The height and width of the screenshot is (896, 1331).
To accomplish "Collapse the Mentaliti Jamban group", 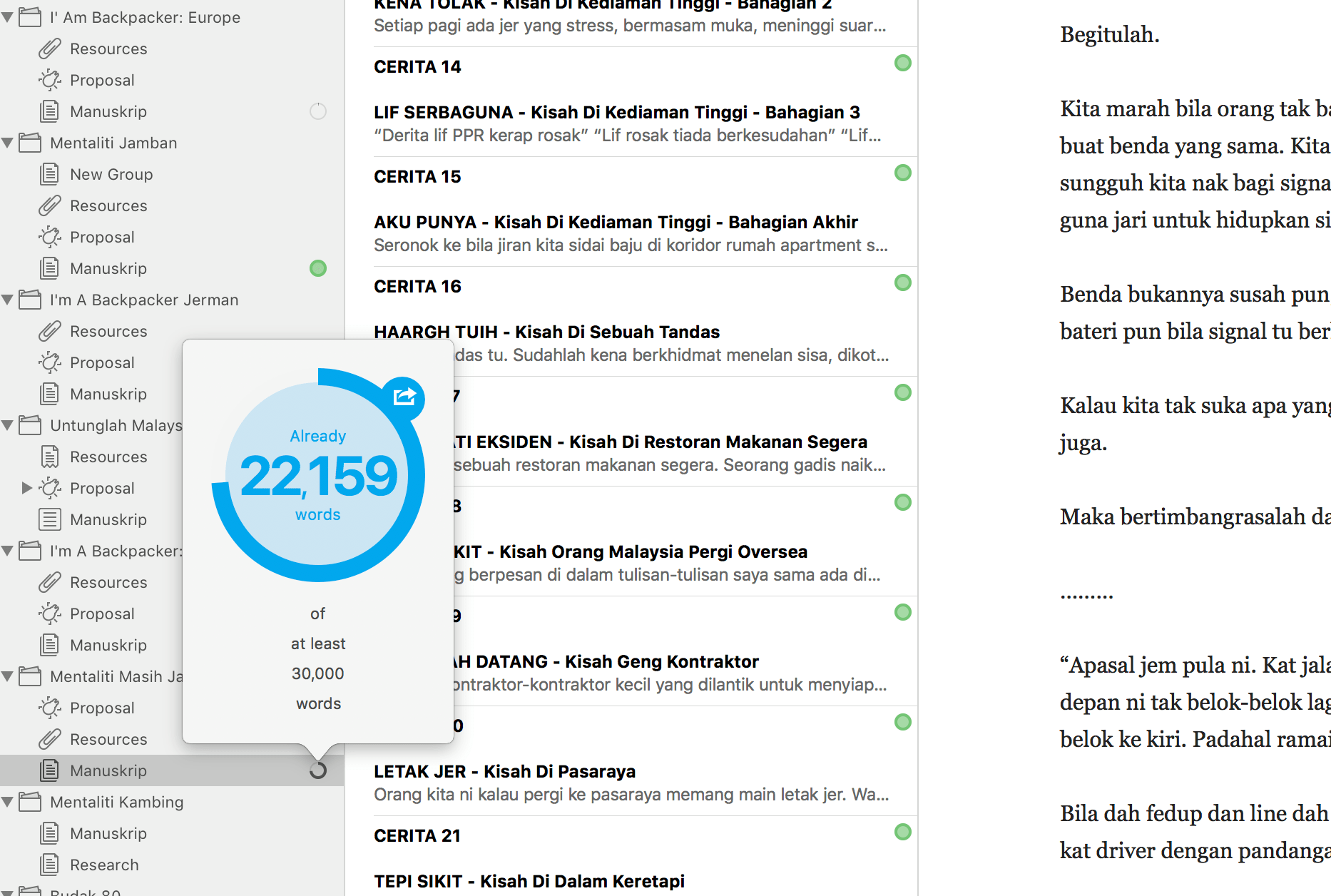I will point(8,143).
